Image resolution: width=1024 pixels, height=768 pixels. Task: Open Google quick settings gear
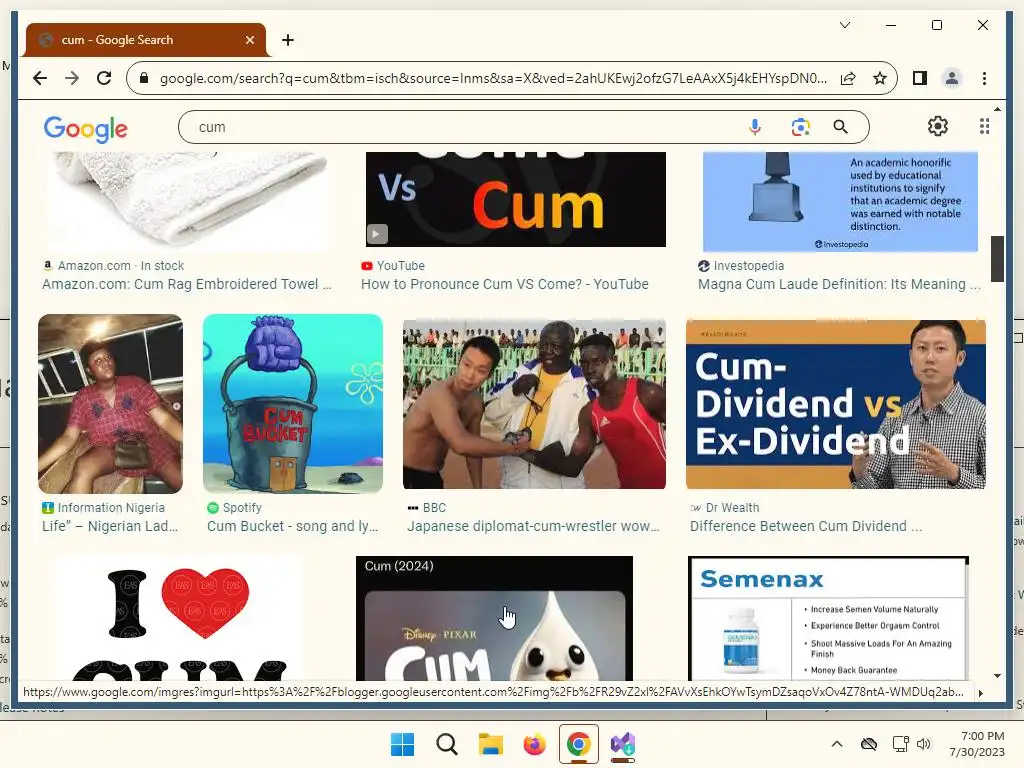point(938,126)
